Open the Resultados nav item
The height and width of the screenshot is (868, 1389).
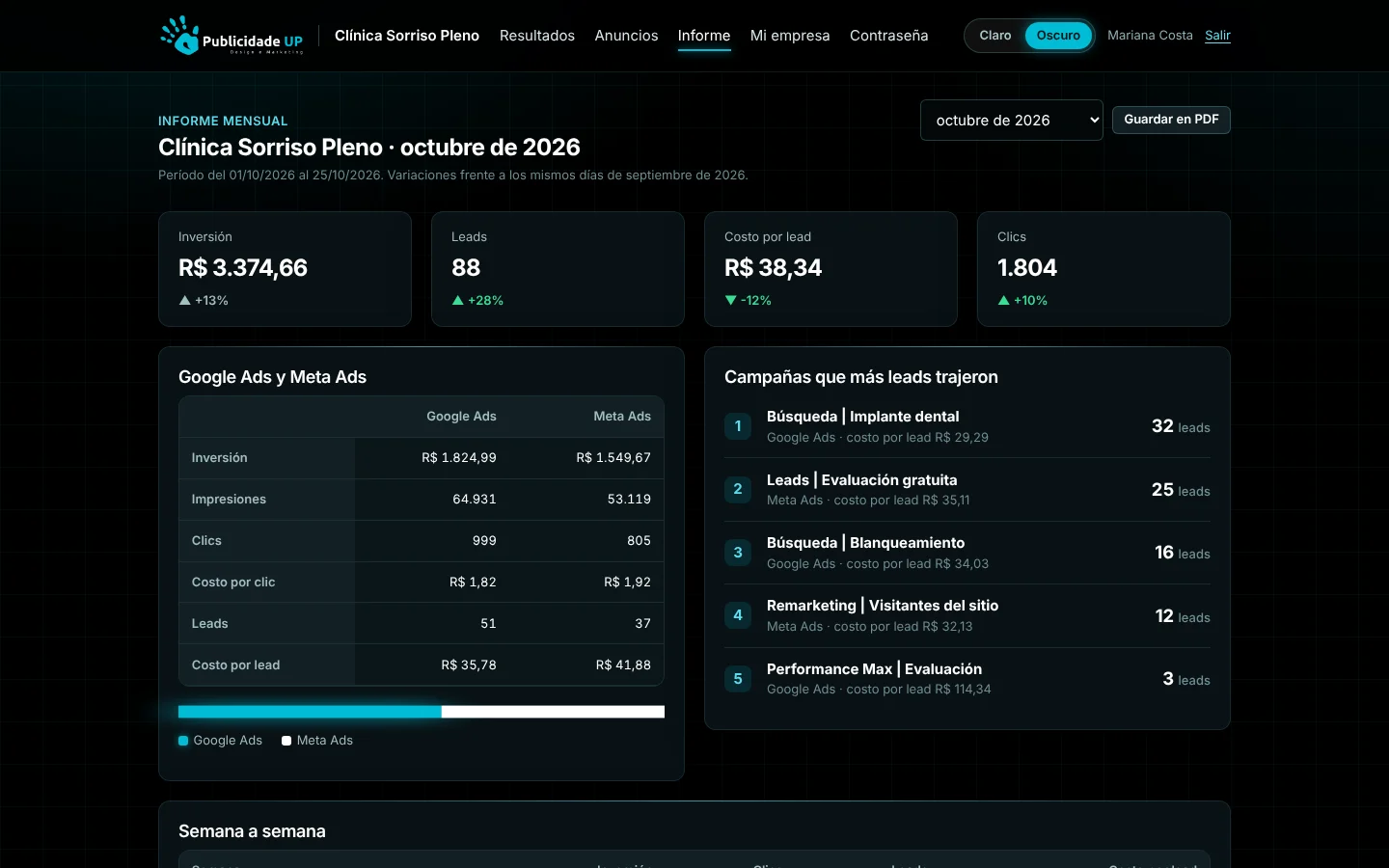(x=537, y=36)
